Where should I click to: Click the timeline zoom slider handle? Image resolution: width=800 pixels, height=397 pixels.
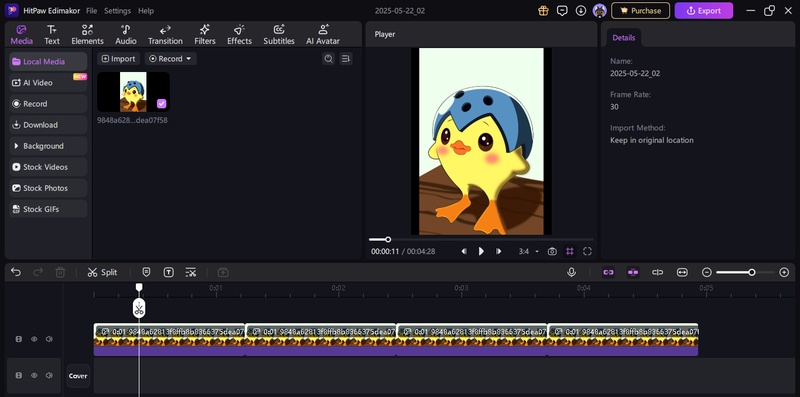[752, 272]
